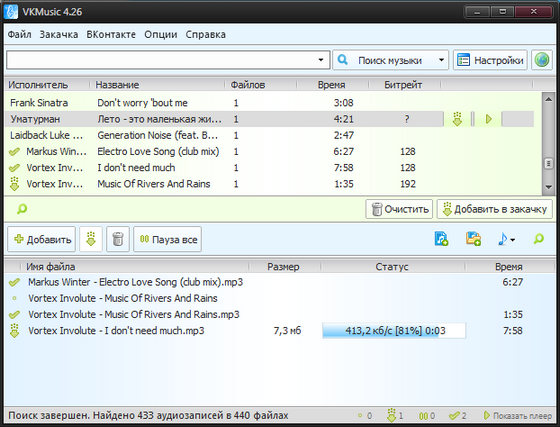
Task: Click the green magnifier in downloads toolbar
Action: point(539,238)
